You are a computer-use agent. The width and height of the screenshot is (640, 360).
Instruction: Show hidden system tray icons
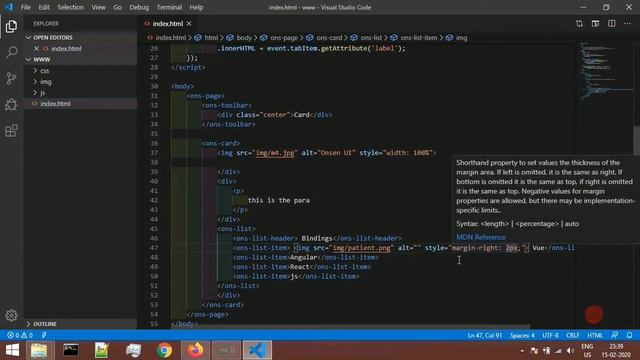(522, 351)
